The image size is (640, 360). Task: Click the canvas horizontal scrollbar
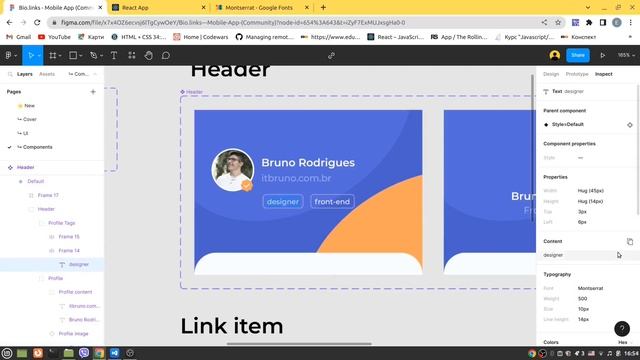(299, 344)
